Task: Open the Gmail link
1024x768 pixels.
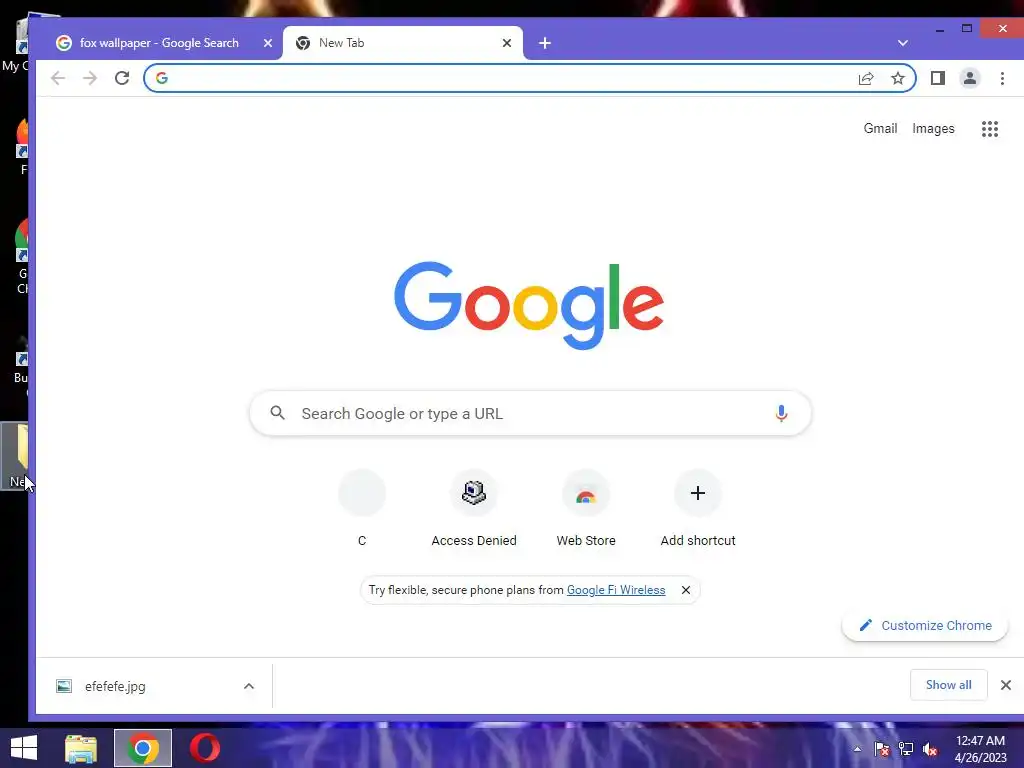Action: [880, 129]
